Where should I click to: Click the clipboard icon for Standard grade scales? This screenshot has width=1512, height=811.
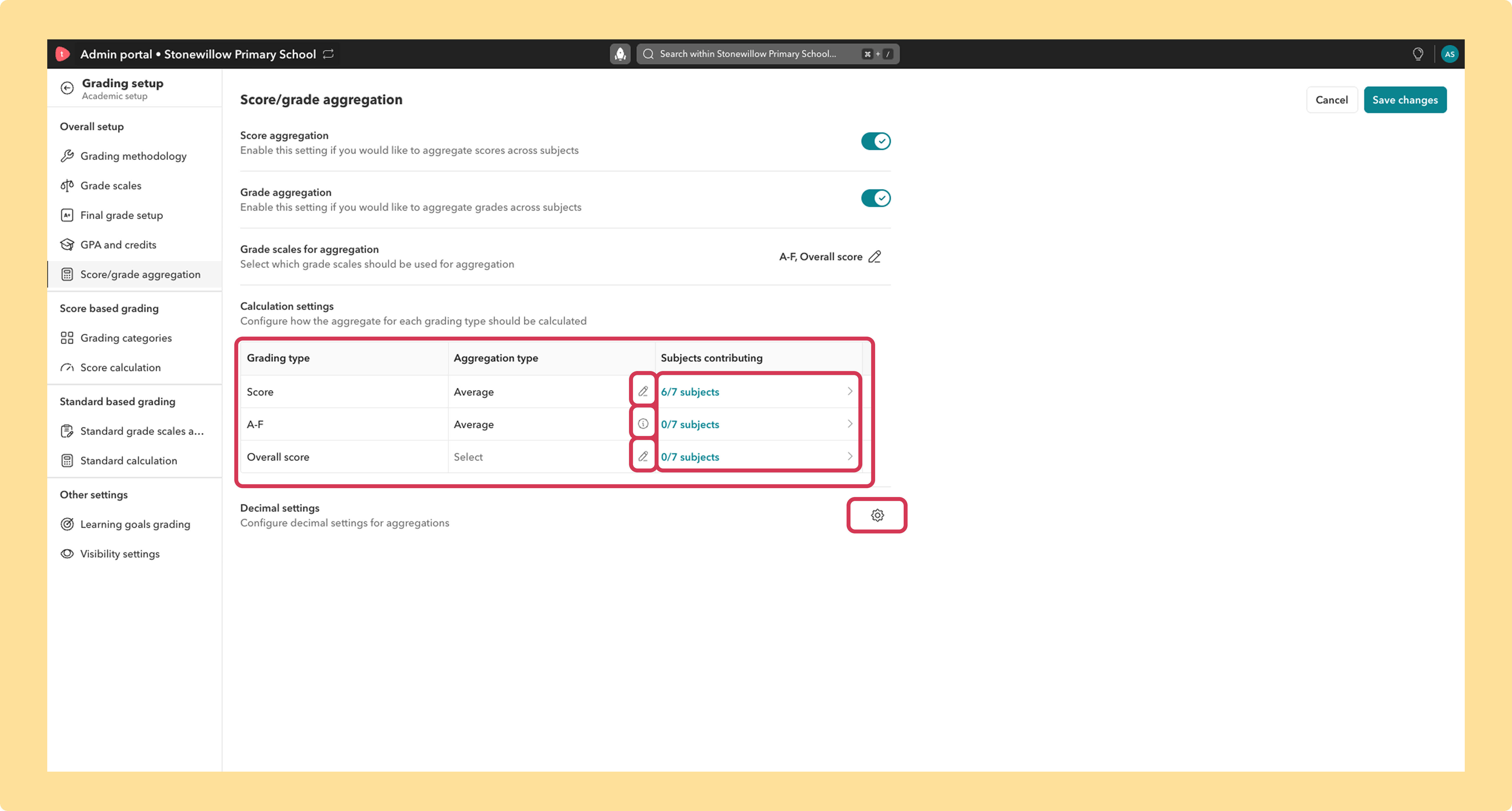[x=67, y=431]
